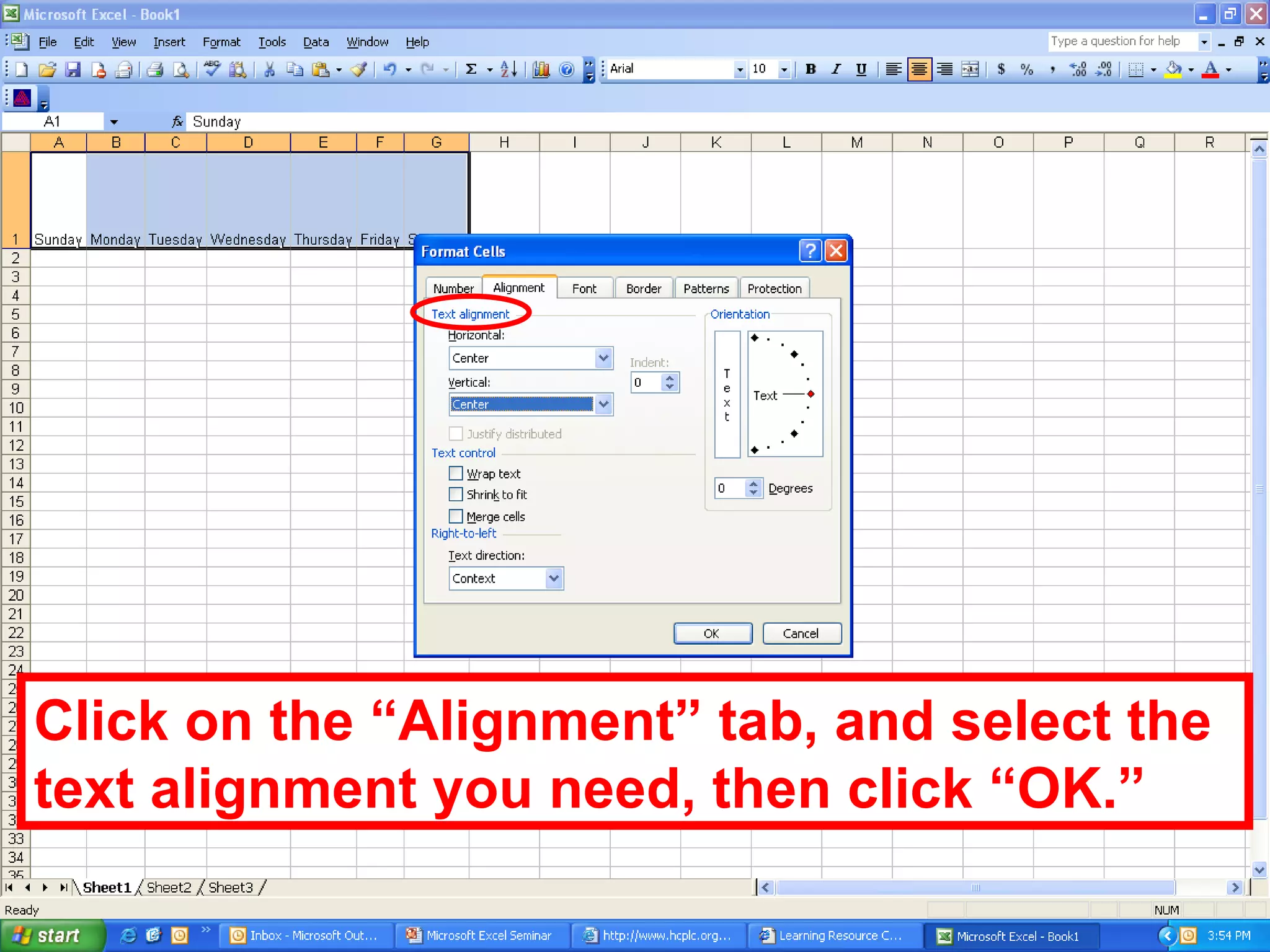Open the Font Color dropdown arrow
This screenshot has width=1270, height=952.
(1228, 69)
